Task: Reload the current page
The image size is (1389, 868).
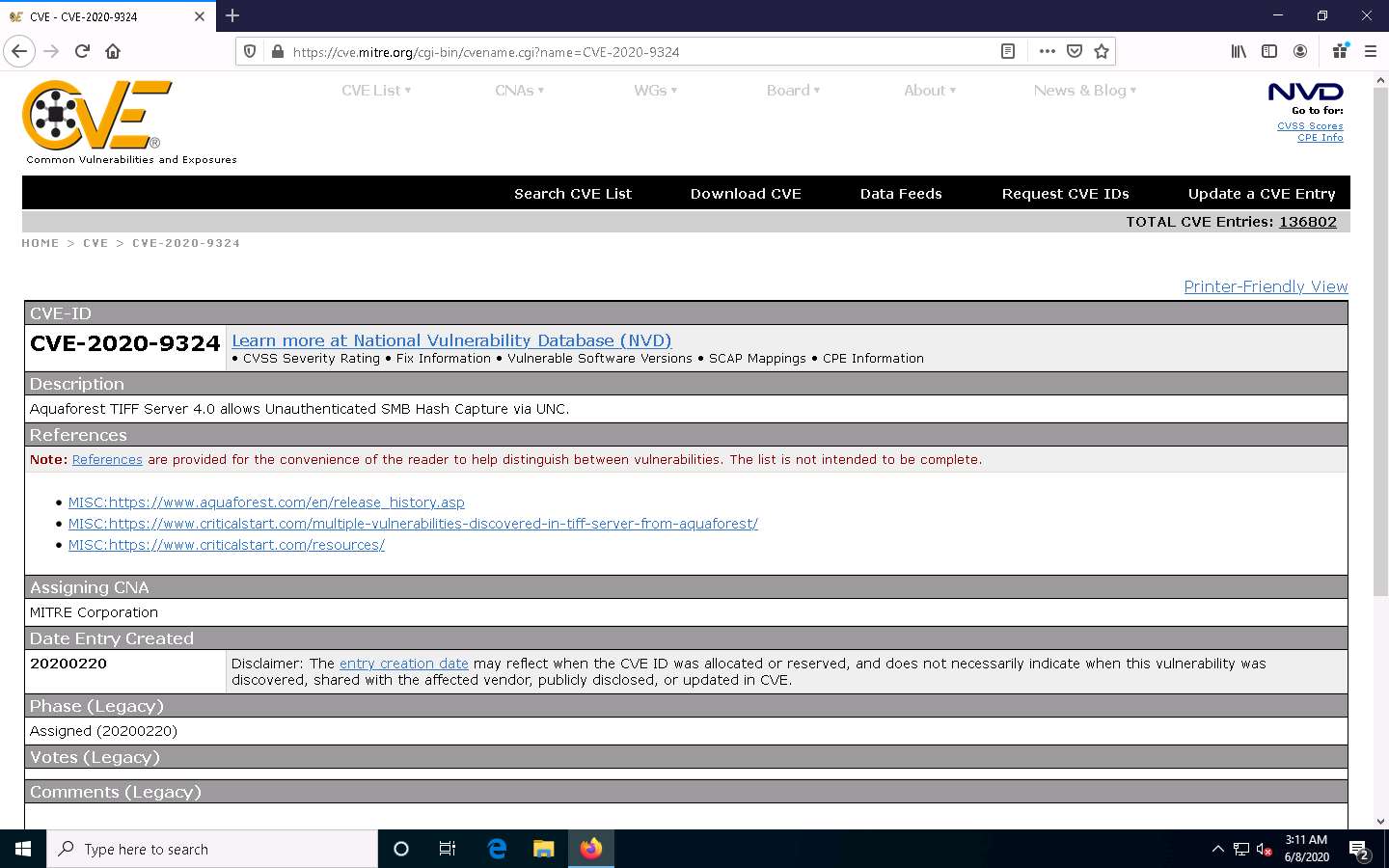Action: 82,51
